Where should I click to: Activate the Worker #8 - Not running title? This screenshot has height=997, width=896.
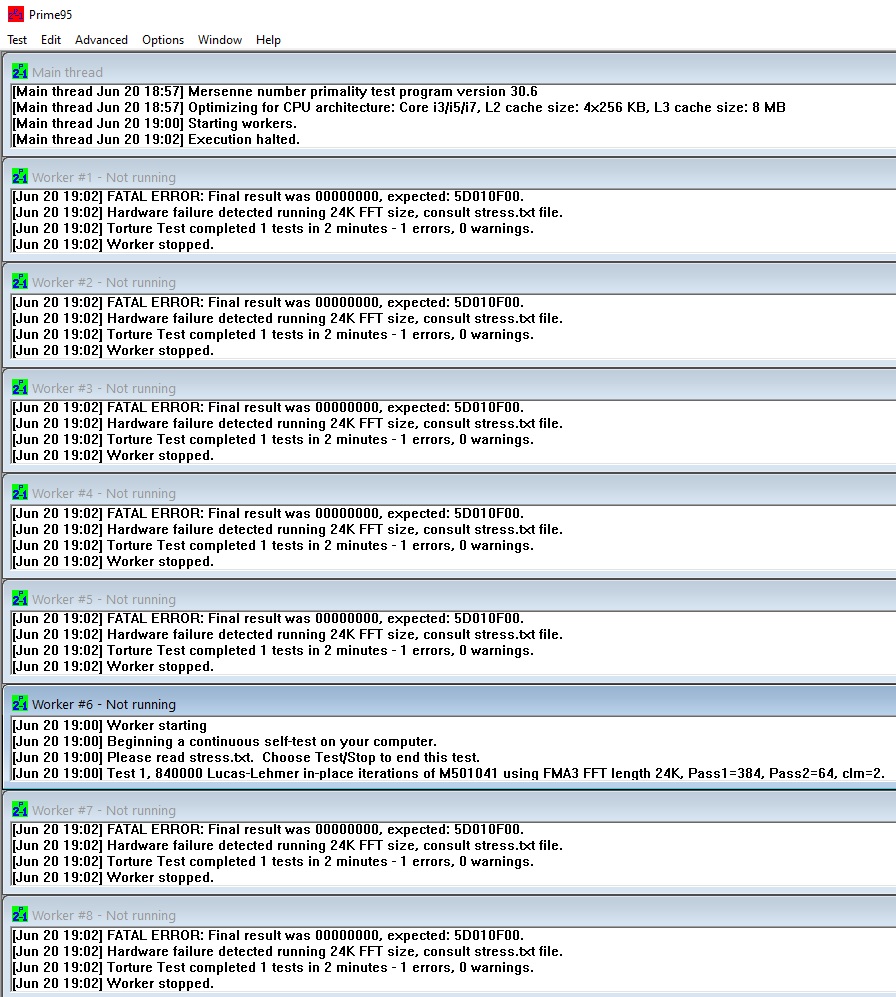(104, 916)
